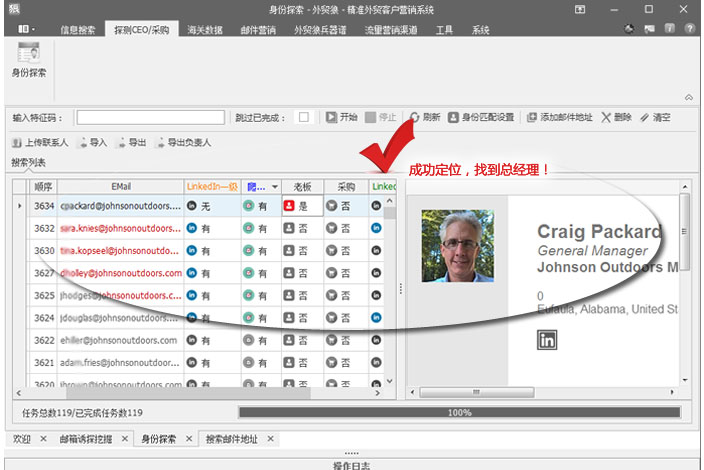Open the quick access dropdown at top-left
Screen dimensions: 704x470
[x=26, y=29]
